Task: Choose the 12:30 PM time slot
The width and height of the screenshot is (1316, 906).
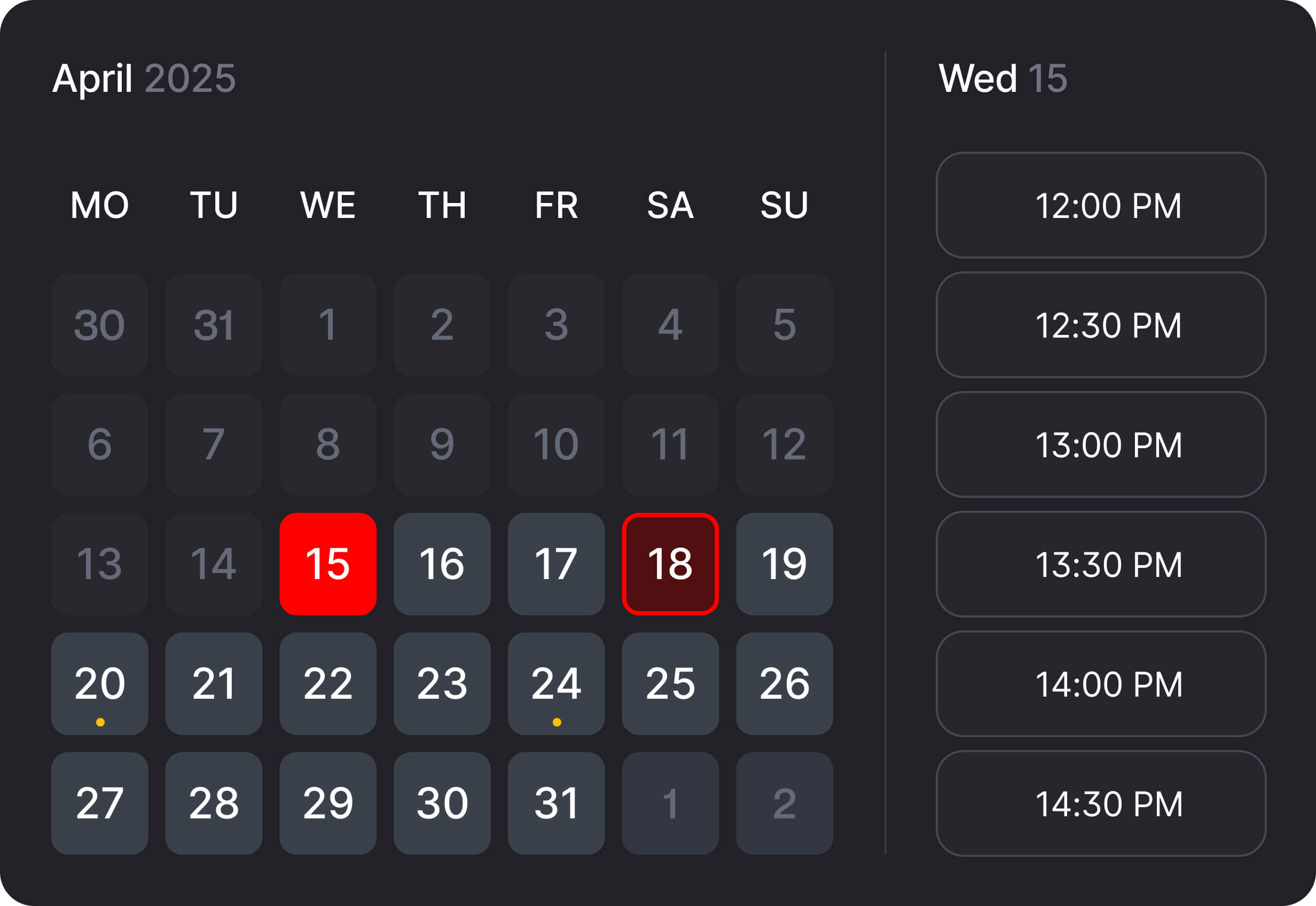Action: click(1101, 325)
